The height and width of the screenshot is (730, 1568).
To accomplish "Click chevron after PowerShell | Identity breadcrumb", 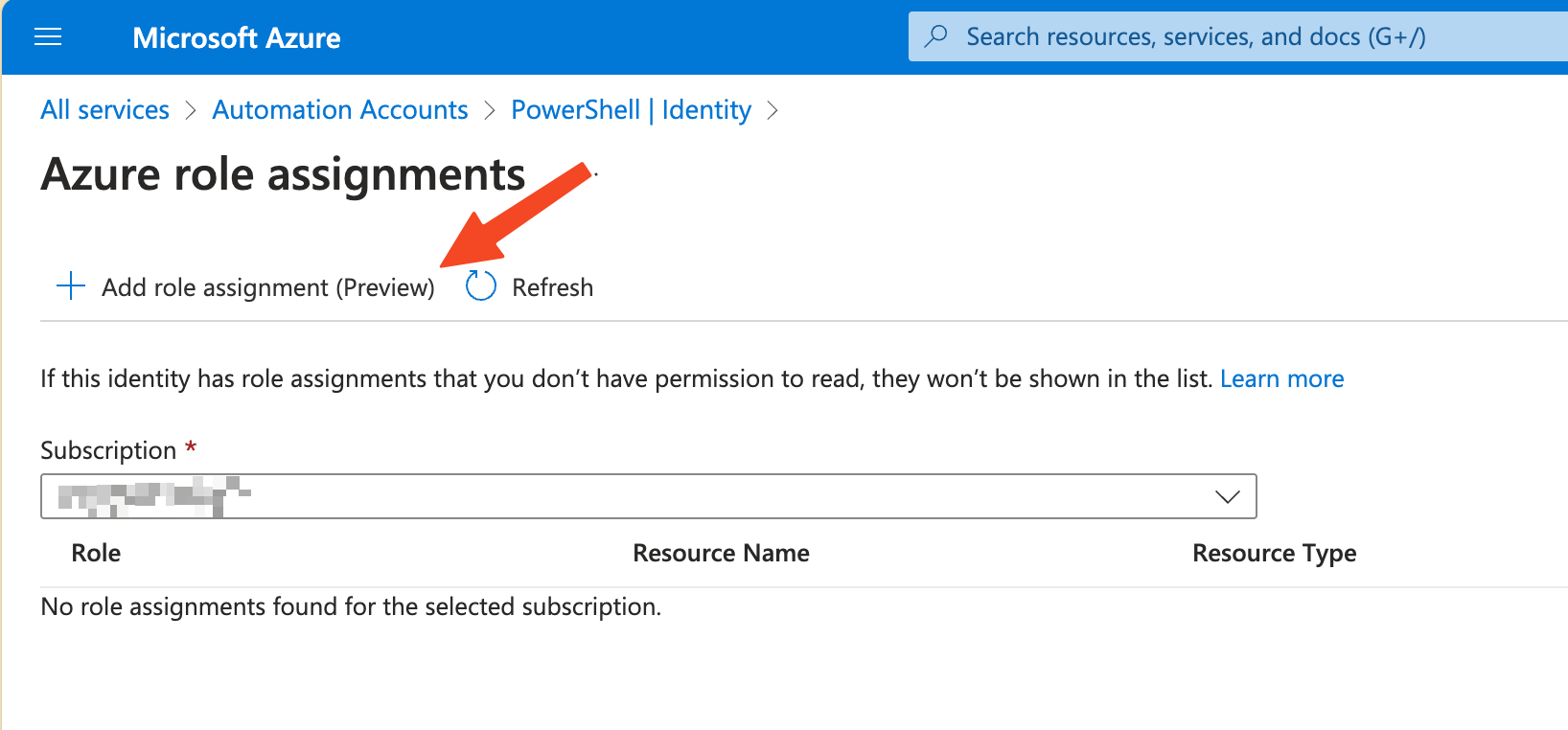I will point(772,111).
